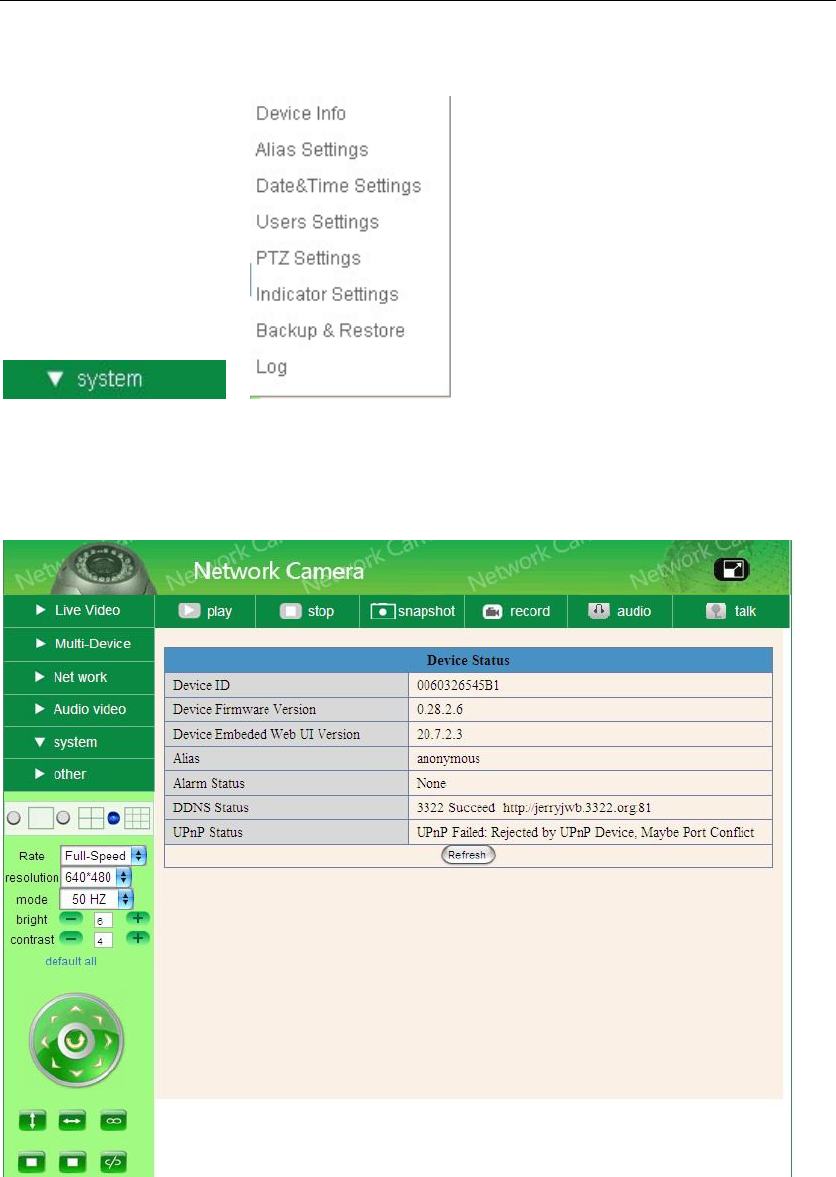Open the resolution 640*480 dropdown
The height and width of the screenshot is (1177, 836).
pyautogui.click(x=96, y=877)
